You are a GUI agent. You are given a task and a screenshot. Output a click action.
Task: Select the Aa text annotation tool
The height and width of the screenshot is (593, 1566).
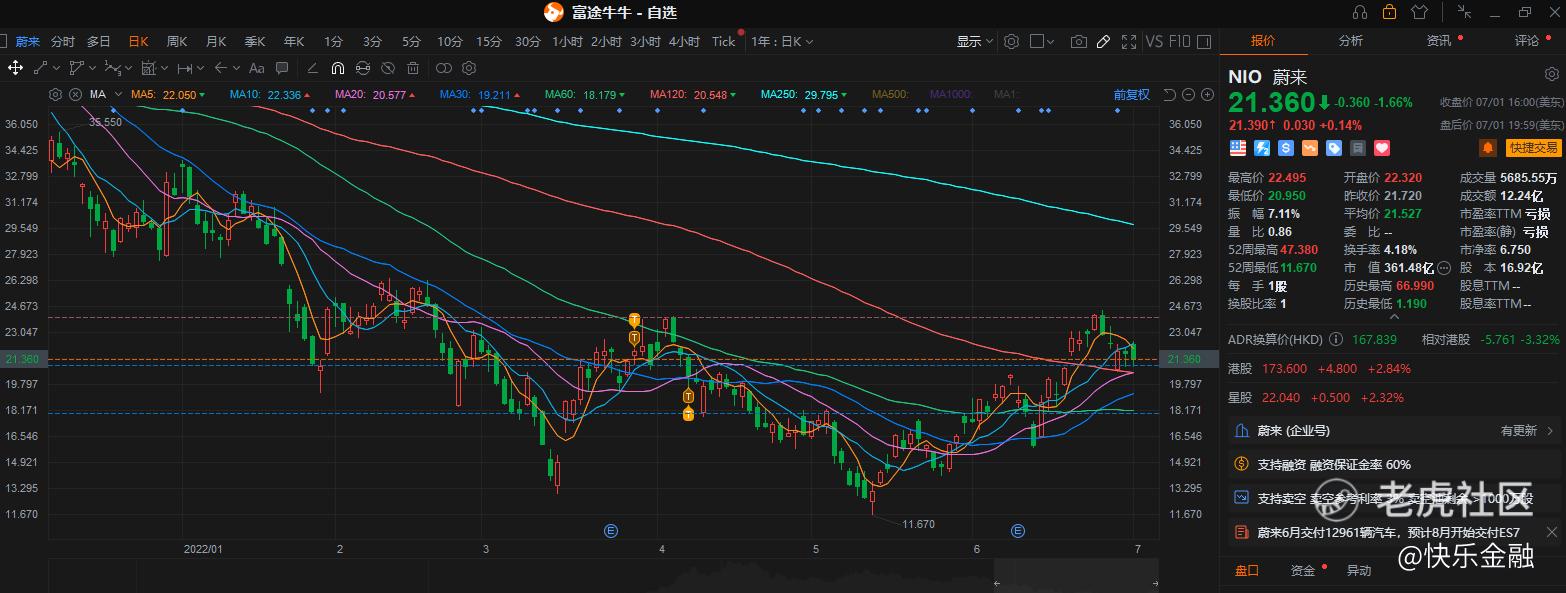coord(256,68)
